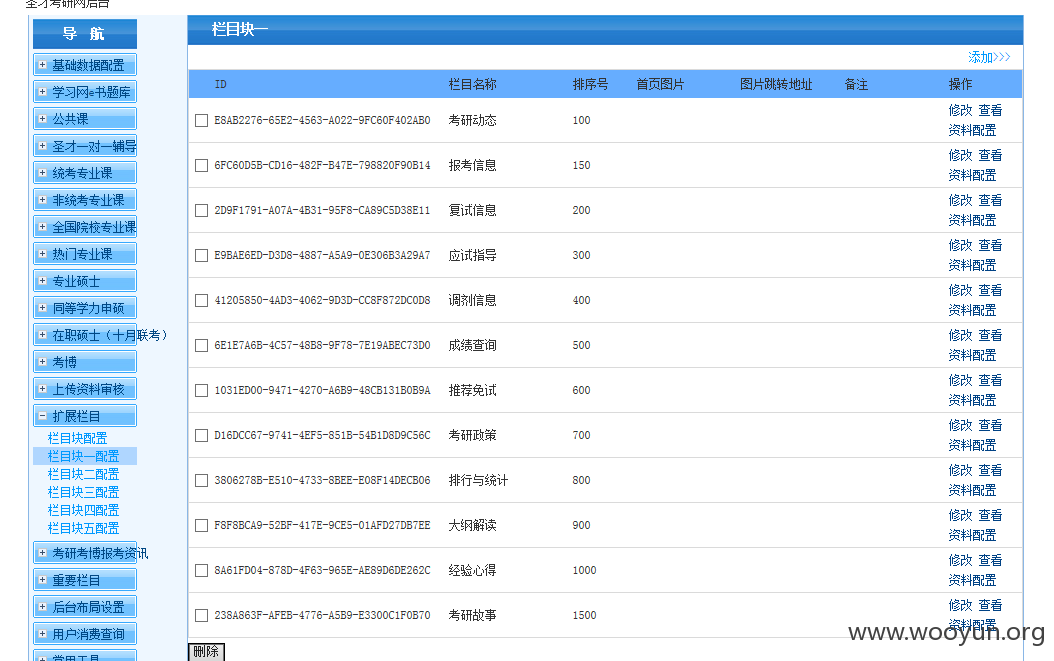Screen dimensions: 1054x661
Task: Click 修改 for 报考信息 row
Action: tap(961, 155)
